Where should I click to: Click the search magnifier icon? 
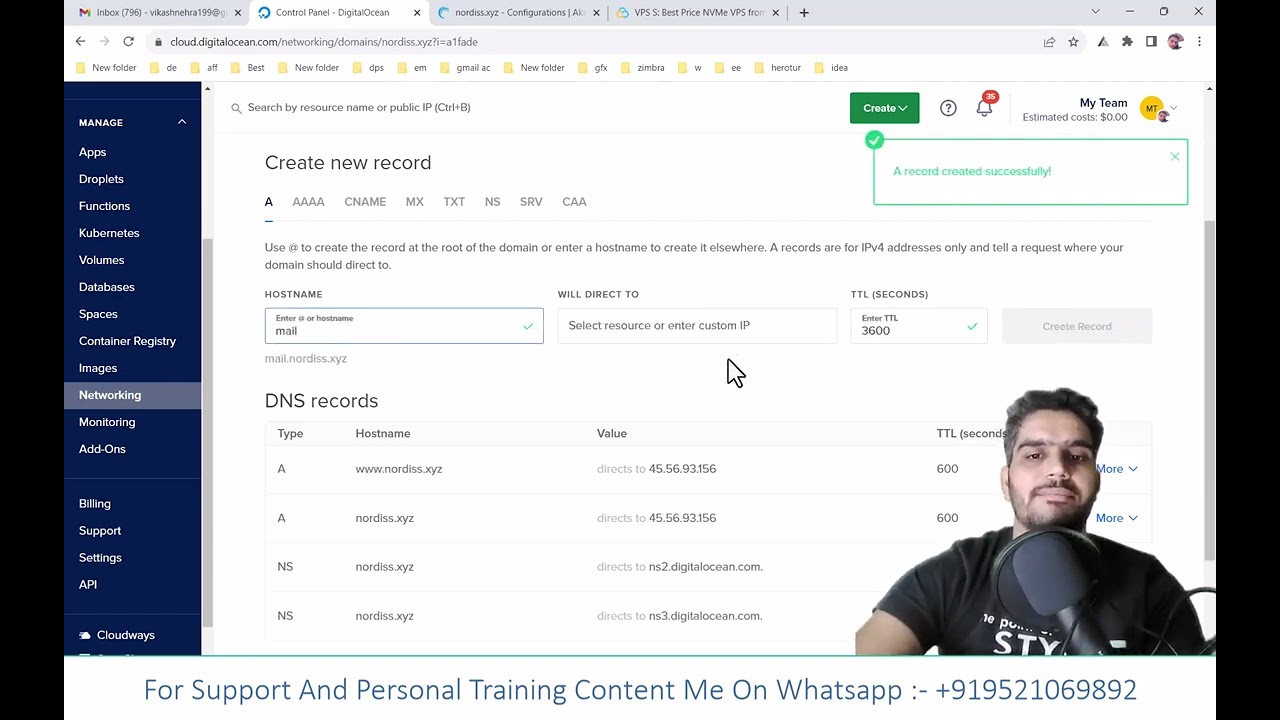(237, 108)
